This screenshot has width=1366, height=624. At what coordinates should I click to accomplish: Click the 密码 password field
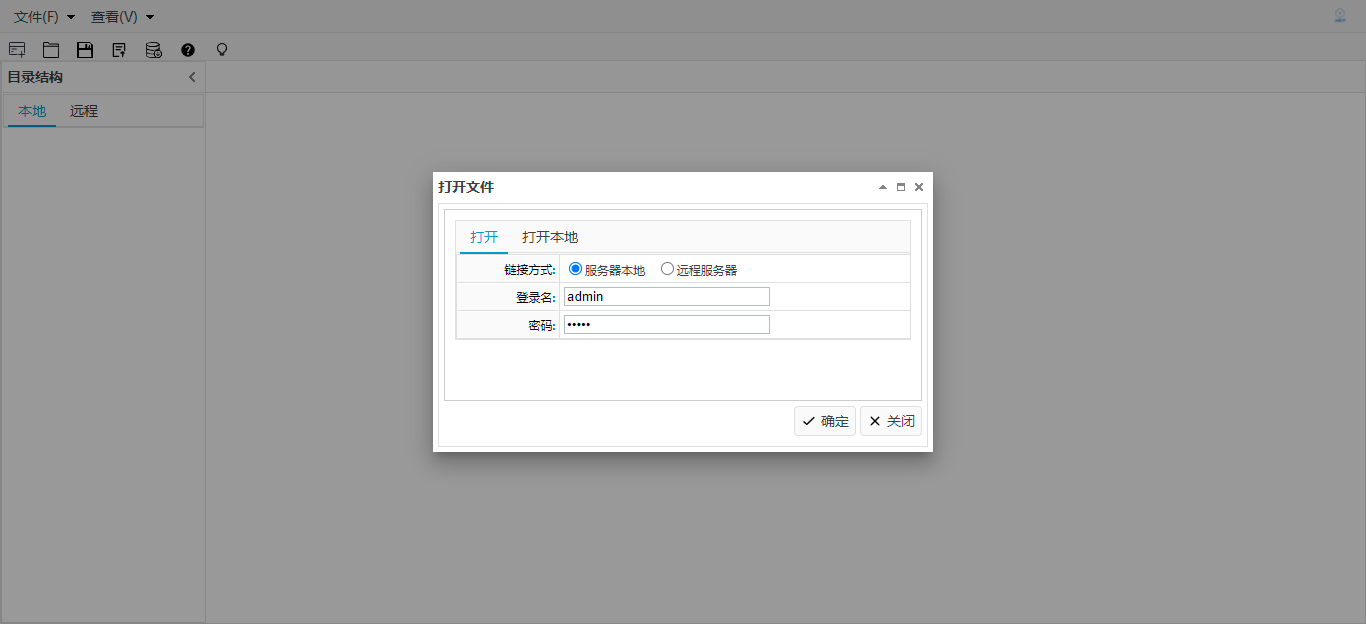coord(667,324)
